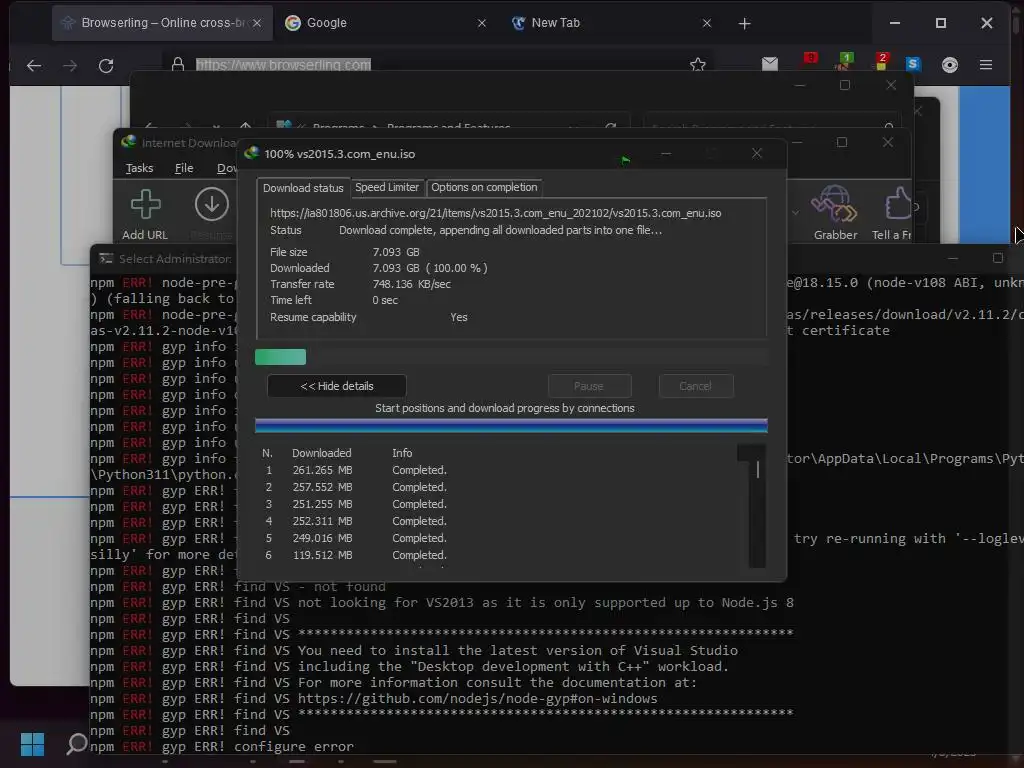Open the Options on completion tab
This screenshot has width=1024, height=768.
(x=484, y=187)
